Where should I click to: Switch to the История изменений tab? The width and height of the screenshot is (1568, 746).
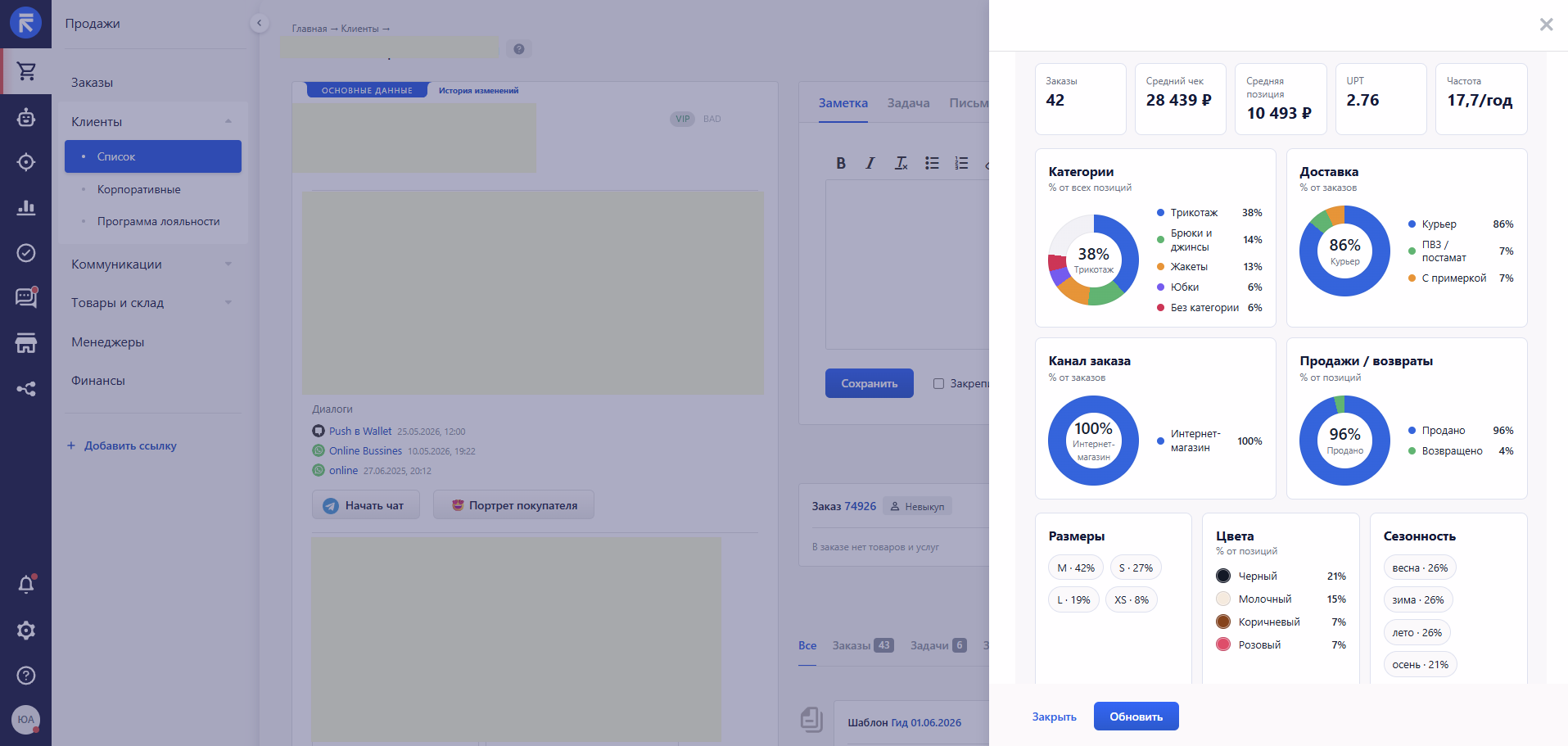(479, 90)
